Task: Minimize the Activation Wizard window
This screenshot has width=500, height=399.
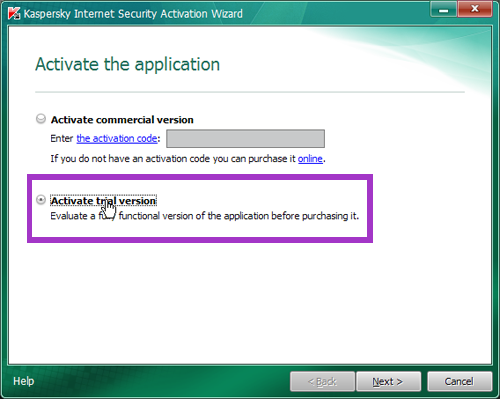Action: click(443, 9)
